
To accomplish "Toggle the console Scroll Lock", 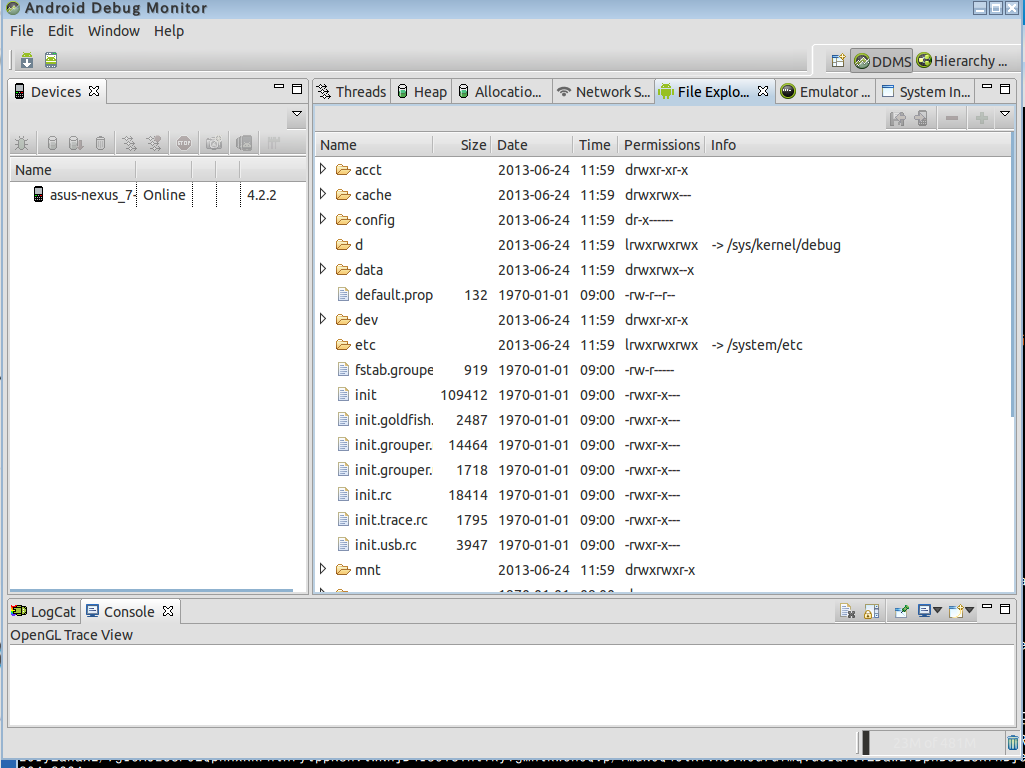I will [871, 612].
